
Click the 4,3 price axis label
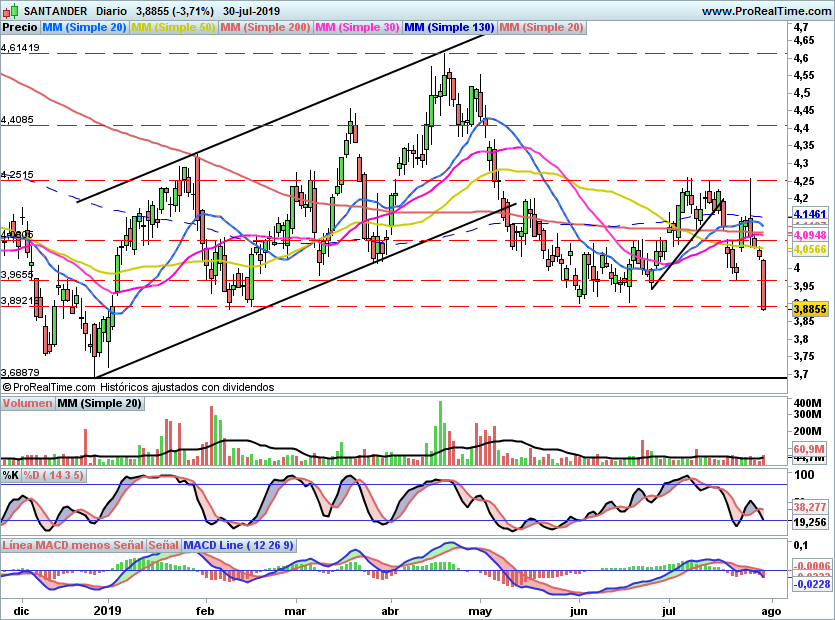(801, 163)
